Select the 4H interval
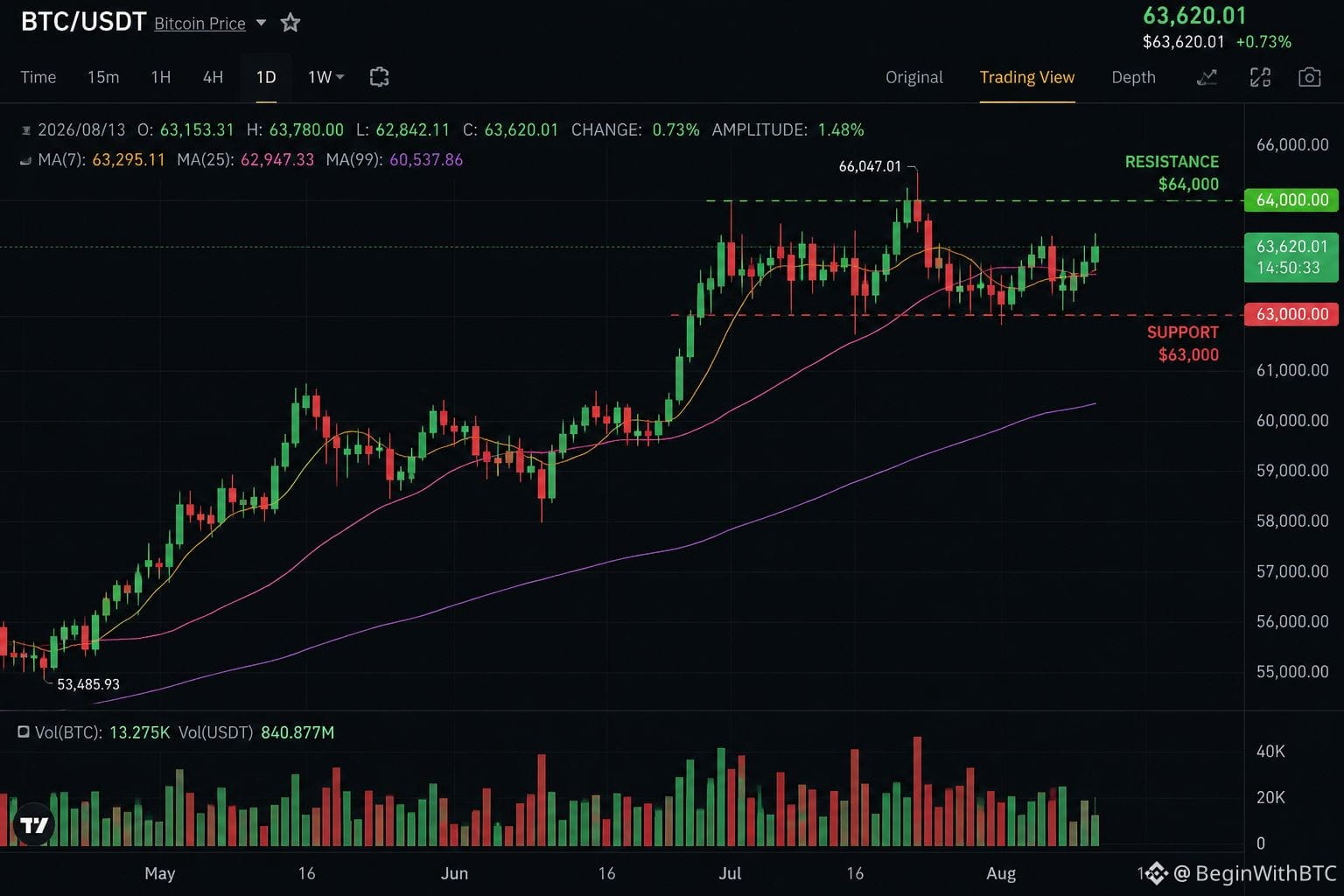Viewport: 1344px width, 896px height. coord(213,77)
